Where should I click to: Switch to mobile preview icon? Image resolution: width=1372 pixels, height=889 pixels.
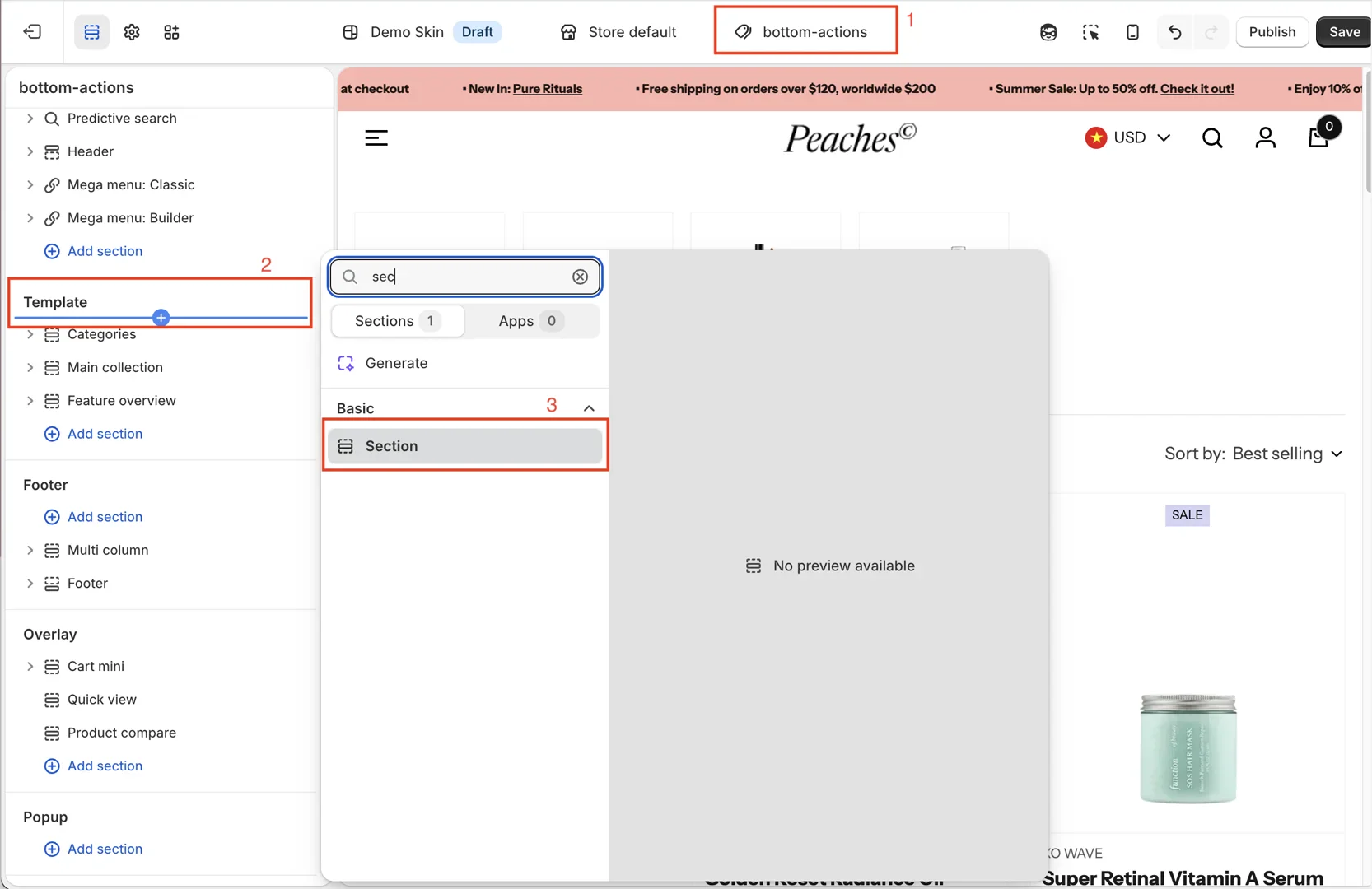1132,32
